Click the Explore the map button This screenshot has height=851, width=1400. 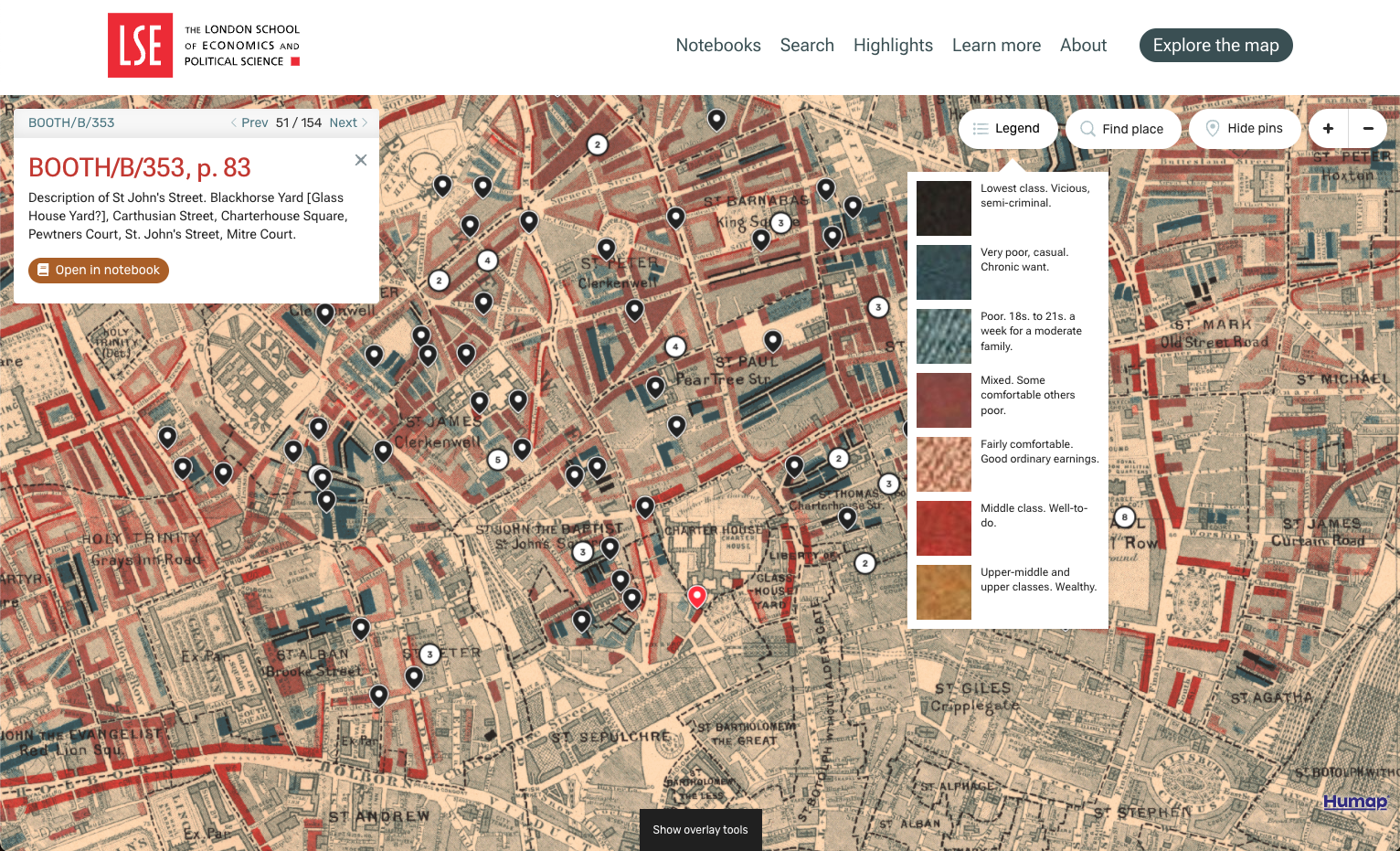point(1215,46)
